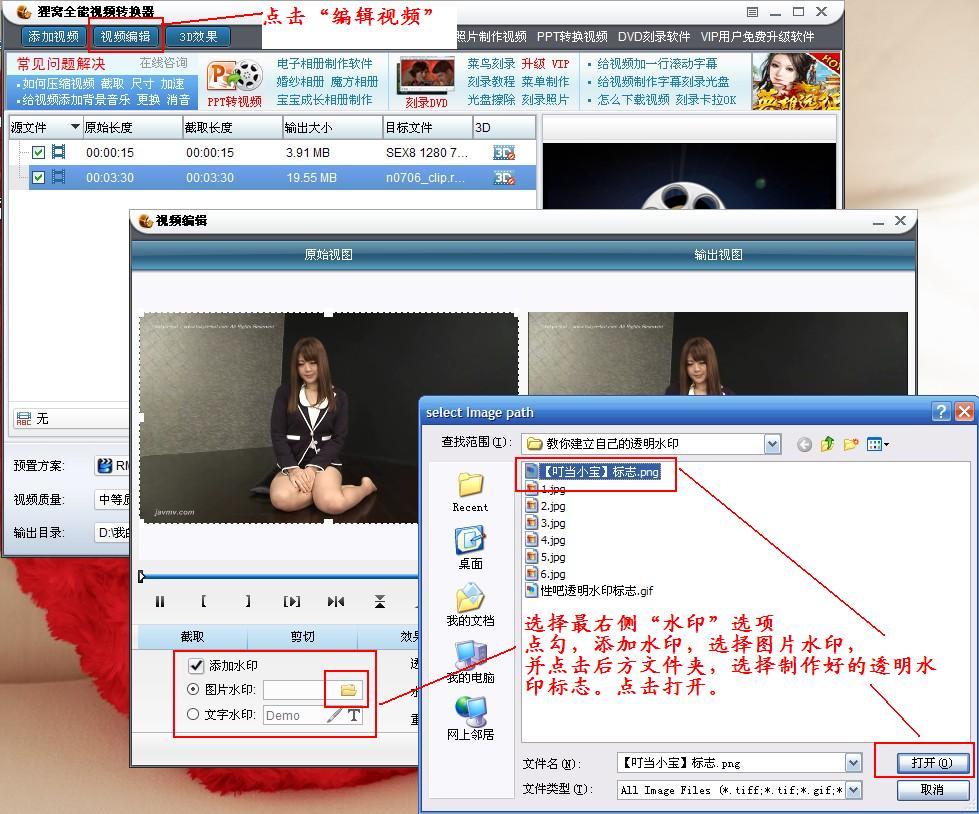Expand the 文件类型 file type dropdown

coord(853,790)
